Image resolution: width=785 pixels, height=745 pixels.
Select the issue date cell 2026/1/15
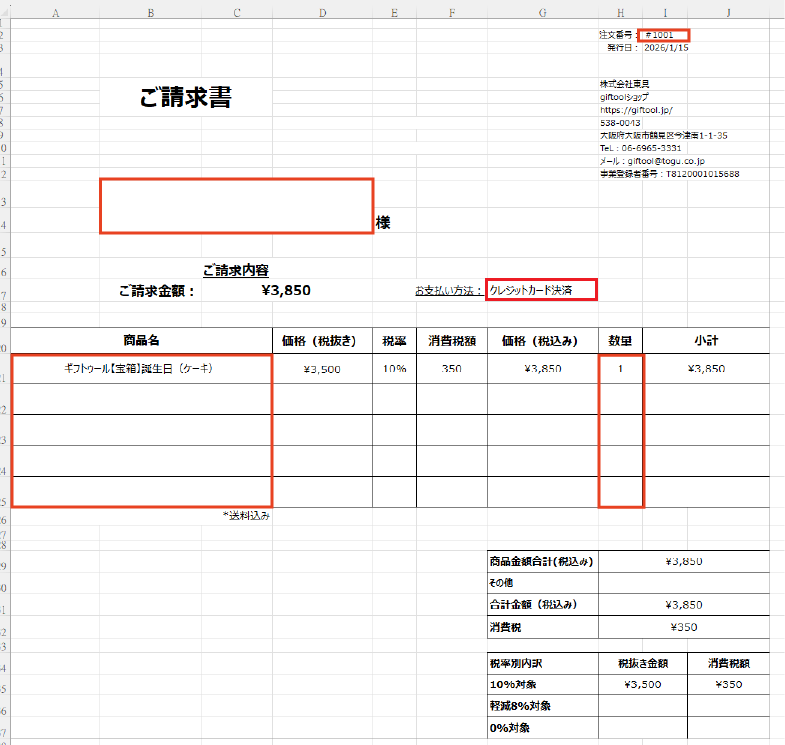[666, 47]
